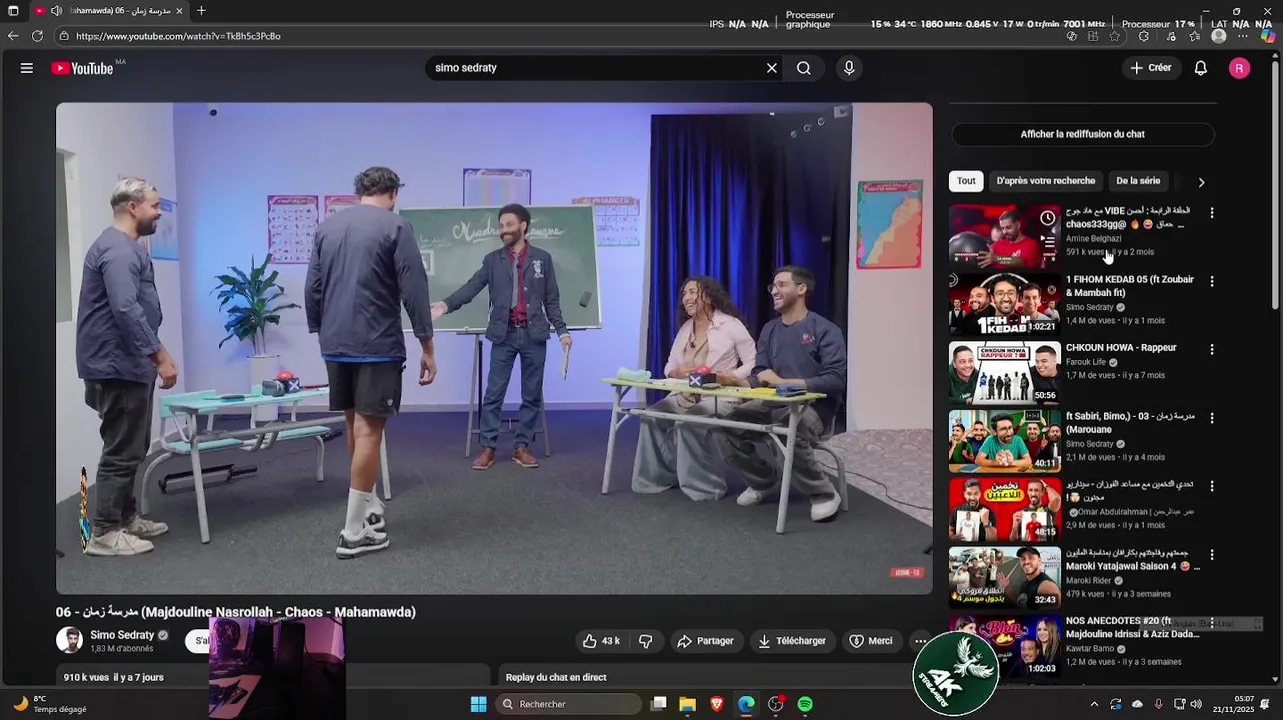Open YouTube notifications bell
The height and width of the screenshot is (720, 1283).
pos(1201,68)
